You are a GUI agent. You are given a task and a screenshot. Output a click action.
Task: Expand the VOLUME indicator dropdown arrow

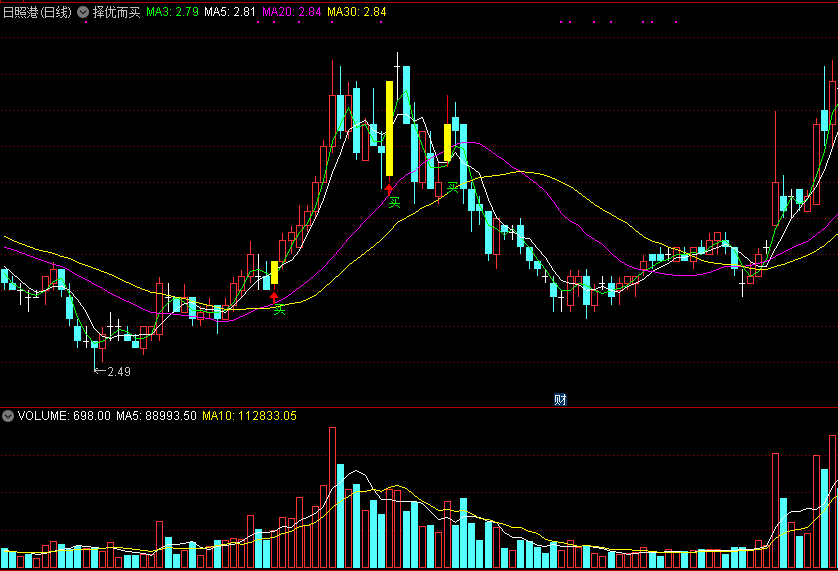pyautogui.click(x=7, y=416)
